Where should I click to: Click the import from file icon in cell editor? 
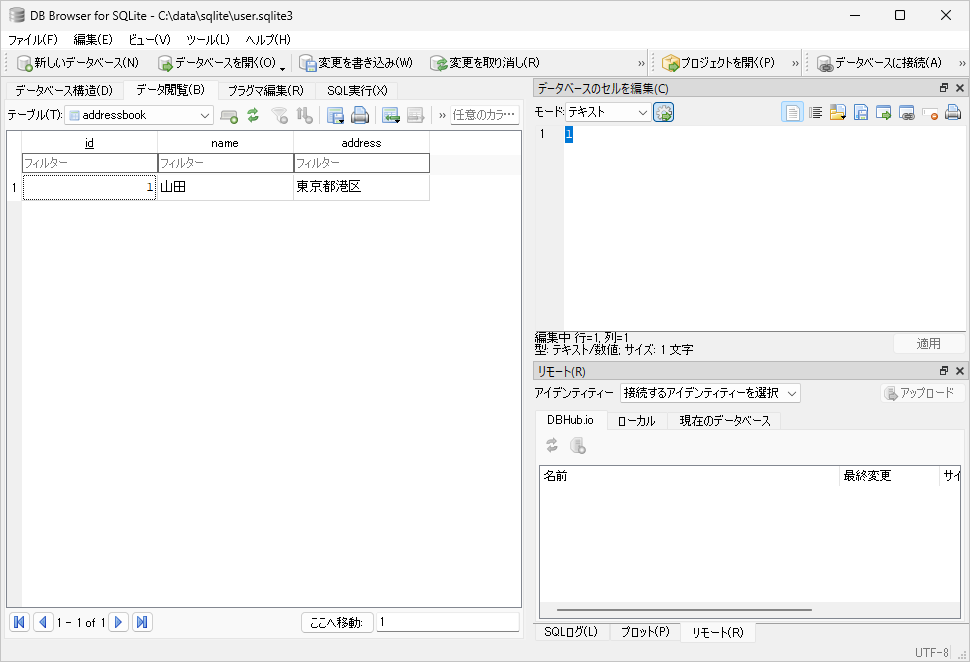[837, 113]
